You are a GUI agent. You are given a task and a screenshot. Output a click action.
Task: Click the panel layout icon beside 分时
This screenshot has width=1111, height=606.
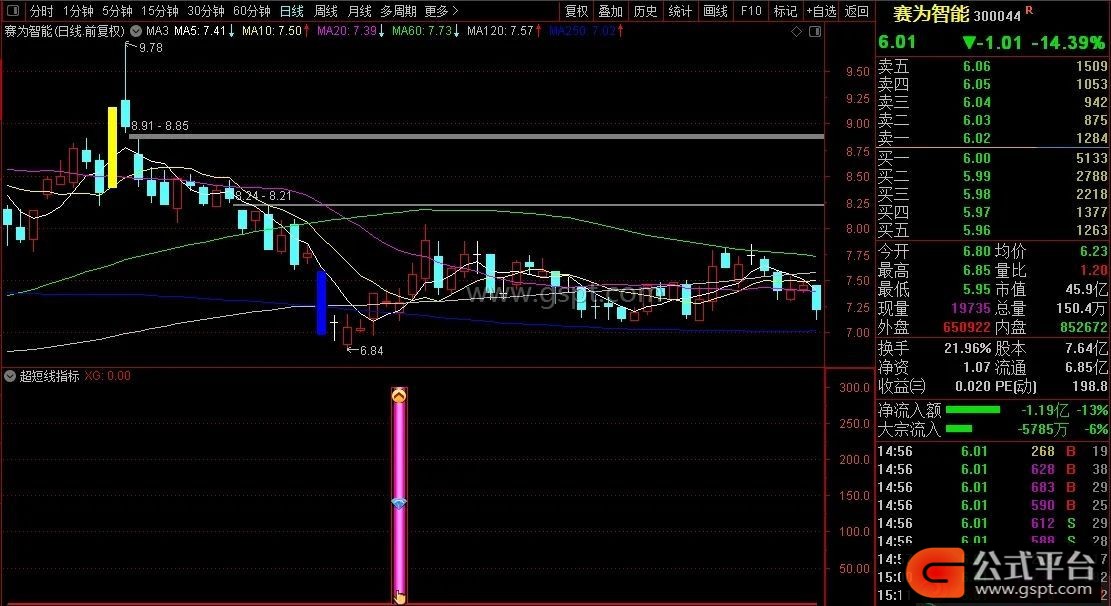click(13, 11)
